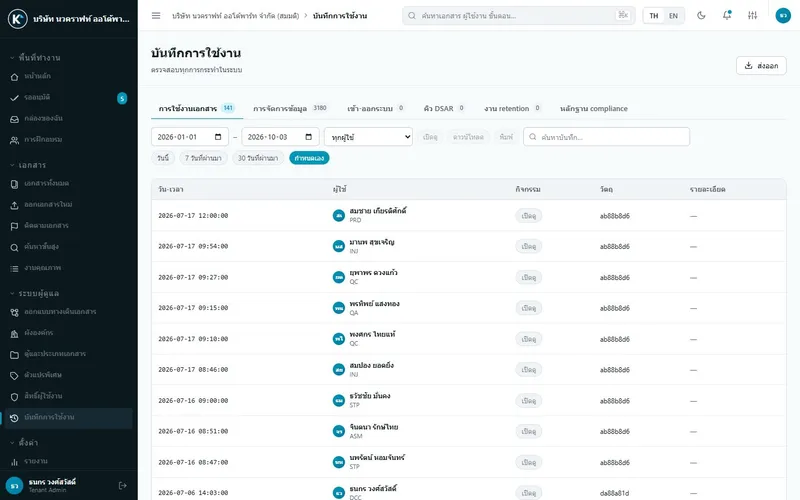Open the notifications bell

point(727,16)
